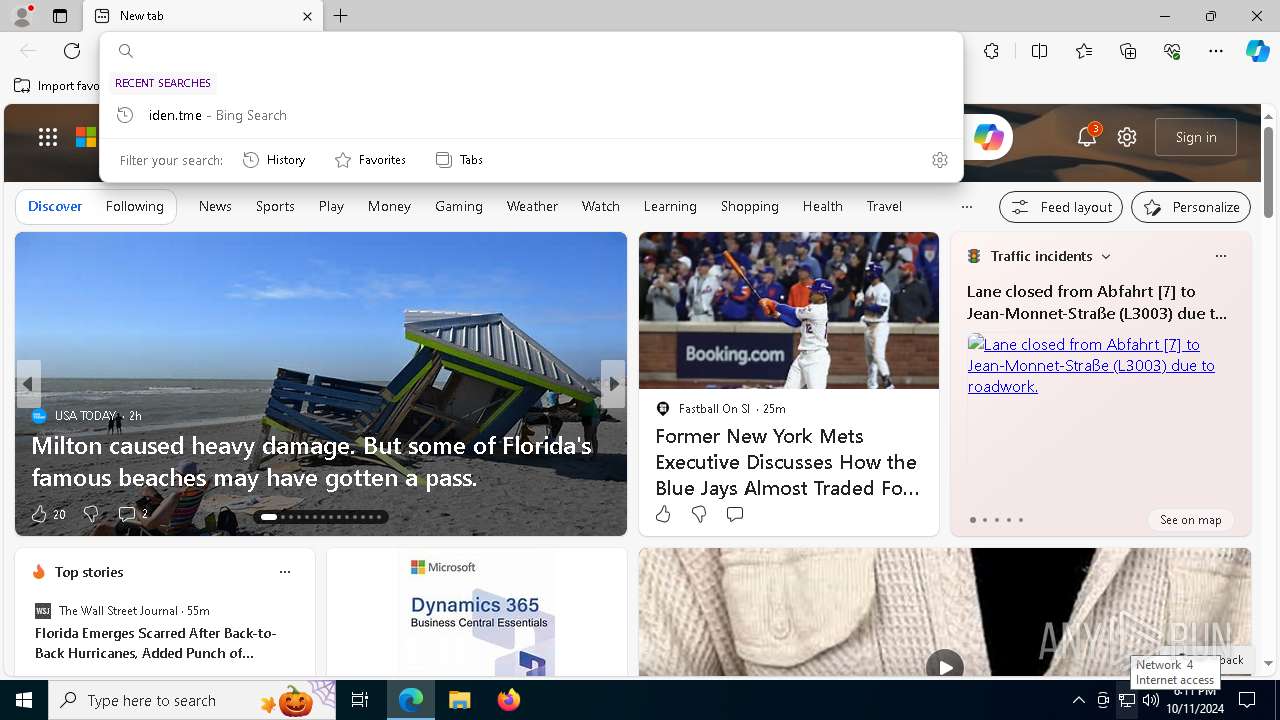Viewport: 1280px width, 720px height.
Task: Click the Sign in button
Action: 1196,137
